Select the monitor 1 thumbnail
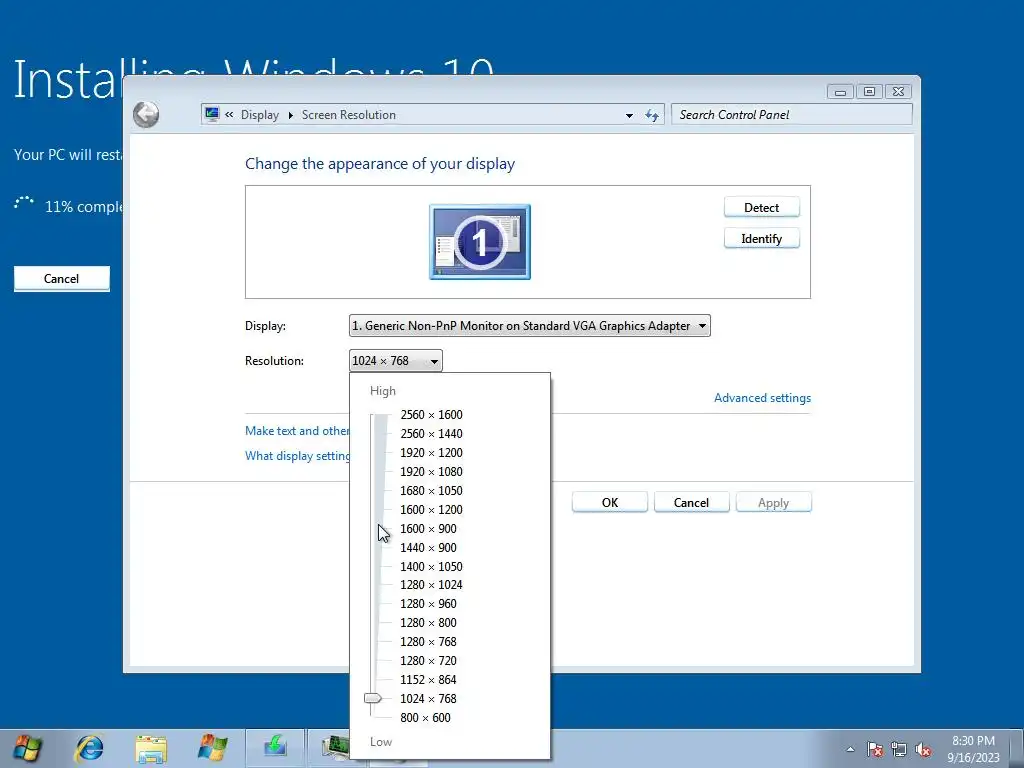Screen dimensions: 1024x768 coord(480,242)
